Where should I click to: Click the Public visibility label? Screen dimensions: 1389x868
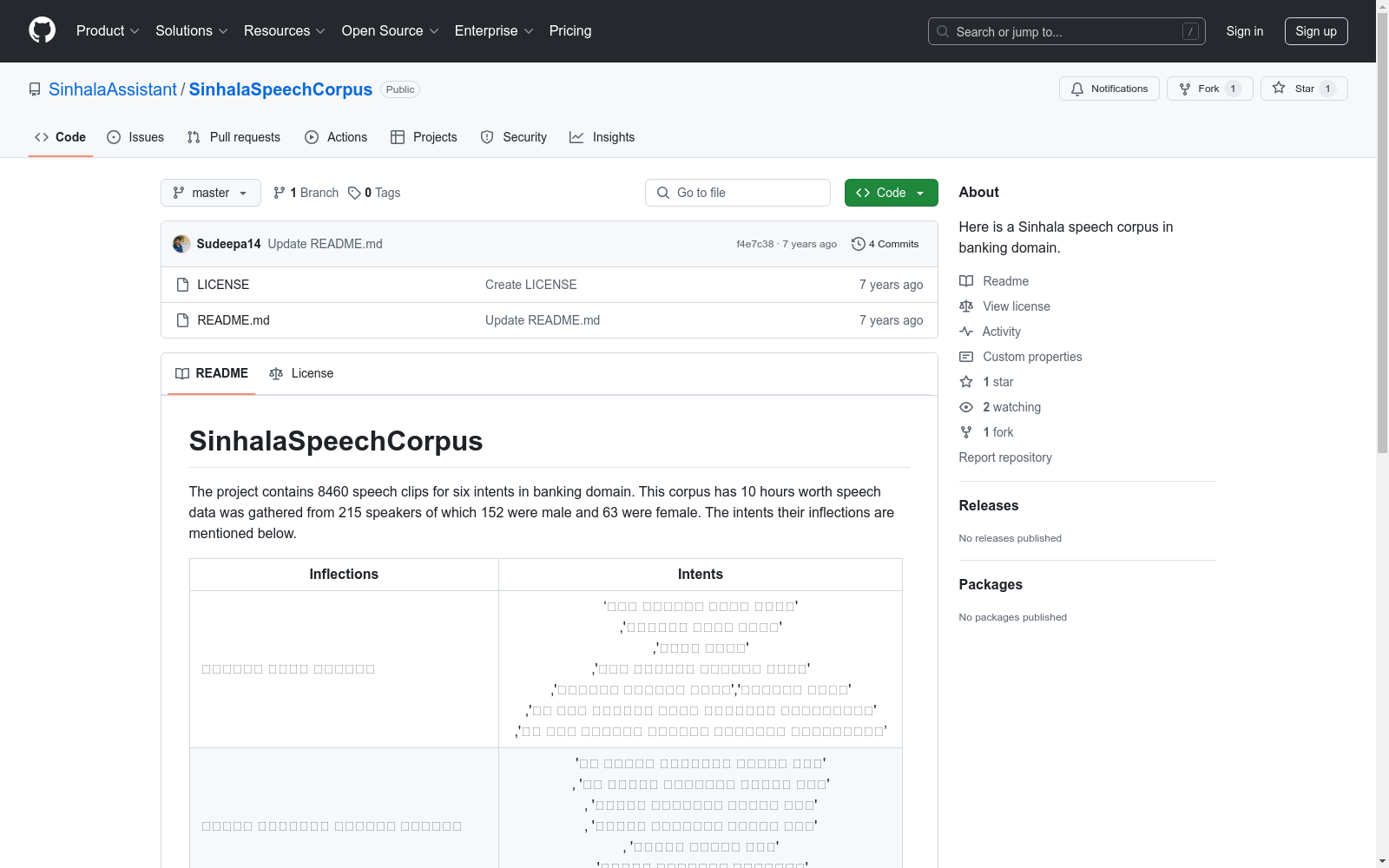(x=400, y=89)
